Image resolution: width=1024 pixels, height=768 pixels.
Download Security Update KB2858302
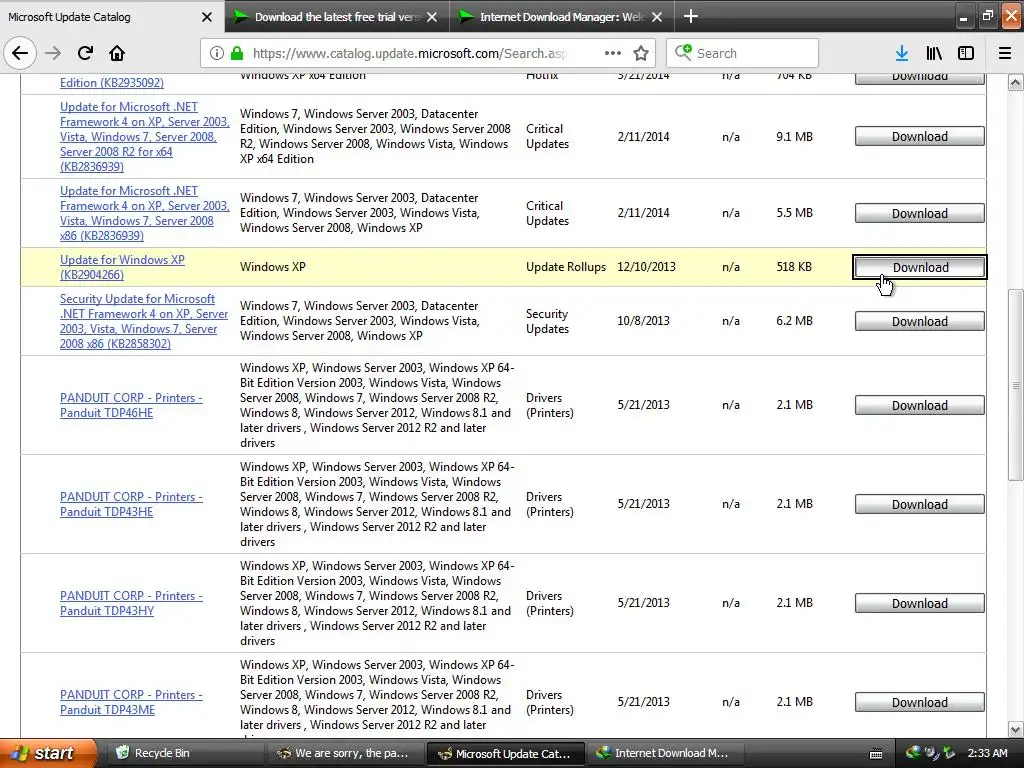point(920,321)
